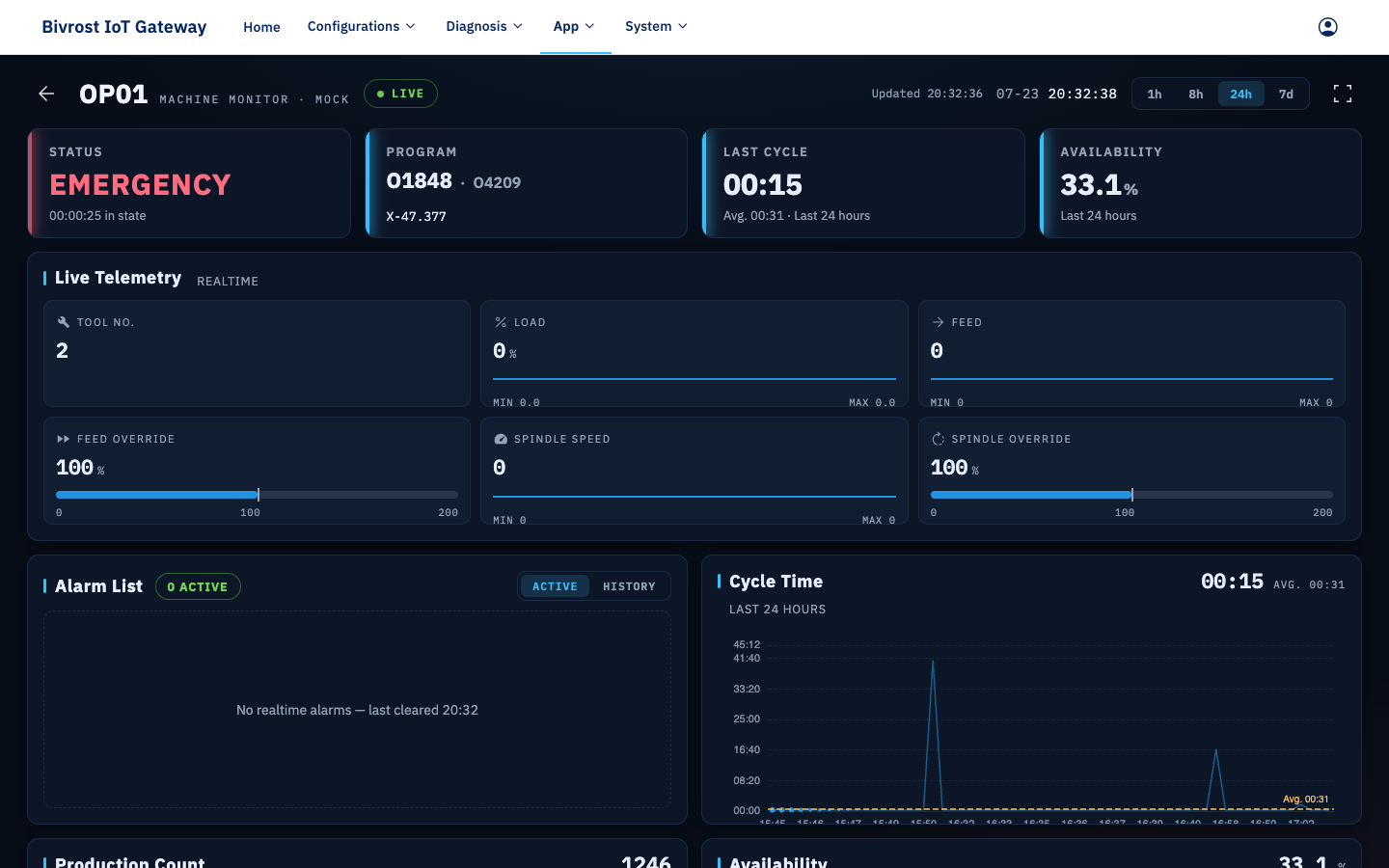This screenshot has height=868, width=1389.
Task: Expand the Configurations menu
Action: point(362,26)
